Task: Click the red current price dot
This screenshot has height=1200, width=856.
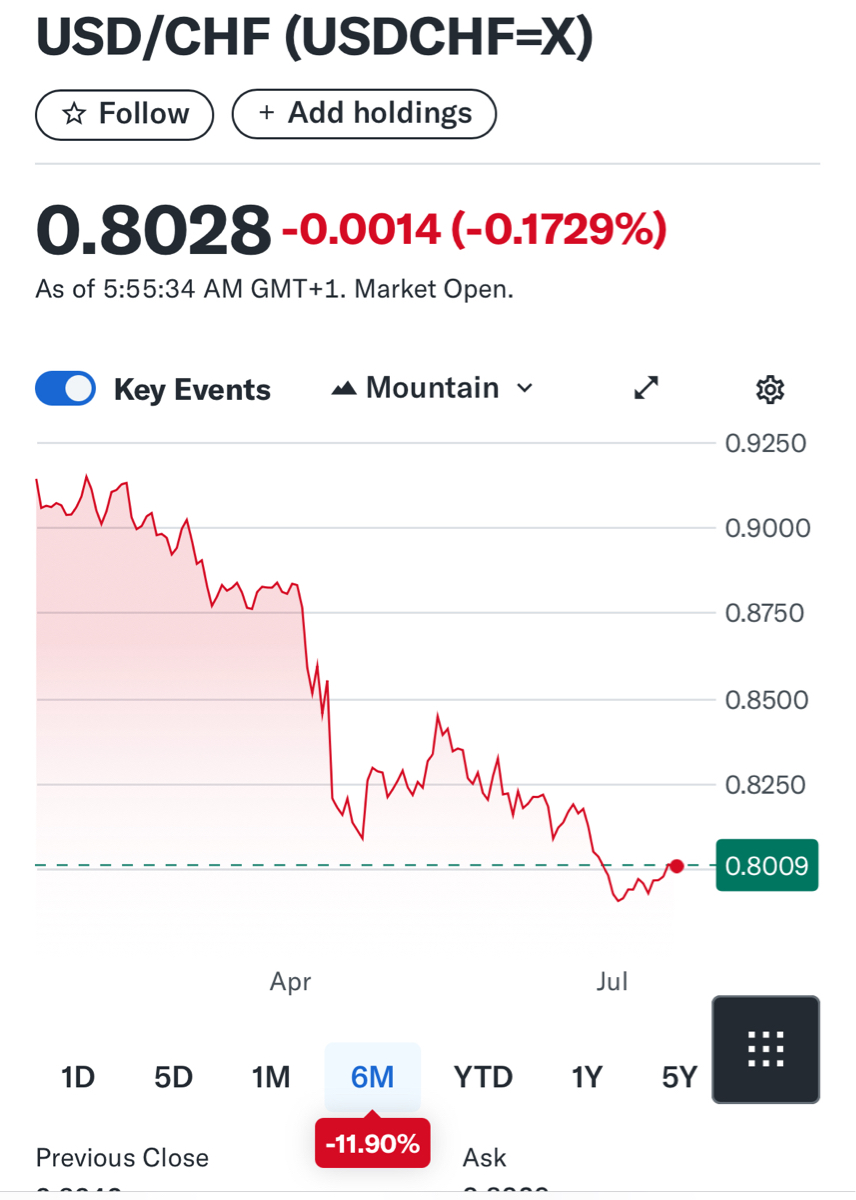Action: (677, 866)
